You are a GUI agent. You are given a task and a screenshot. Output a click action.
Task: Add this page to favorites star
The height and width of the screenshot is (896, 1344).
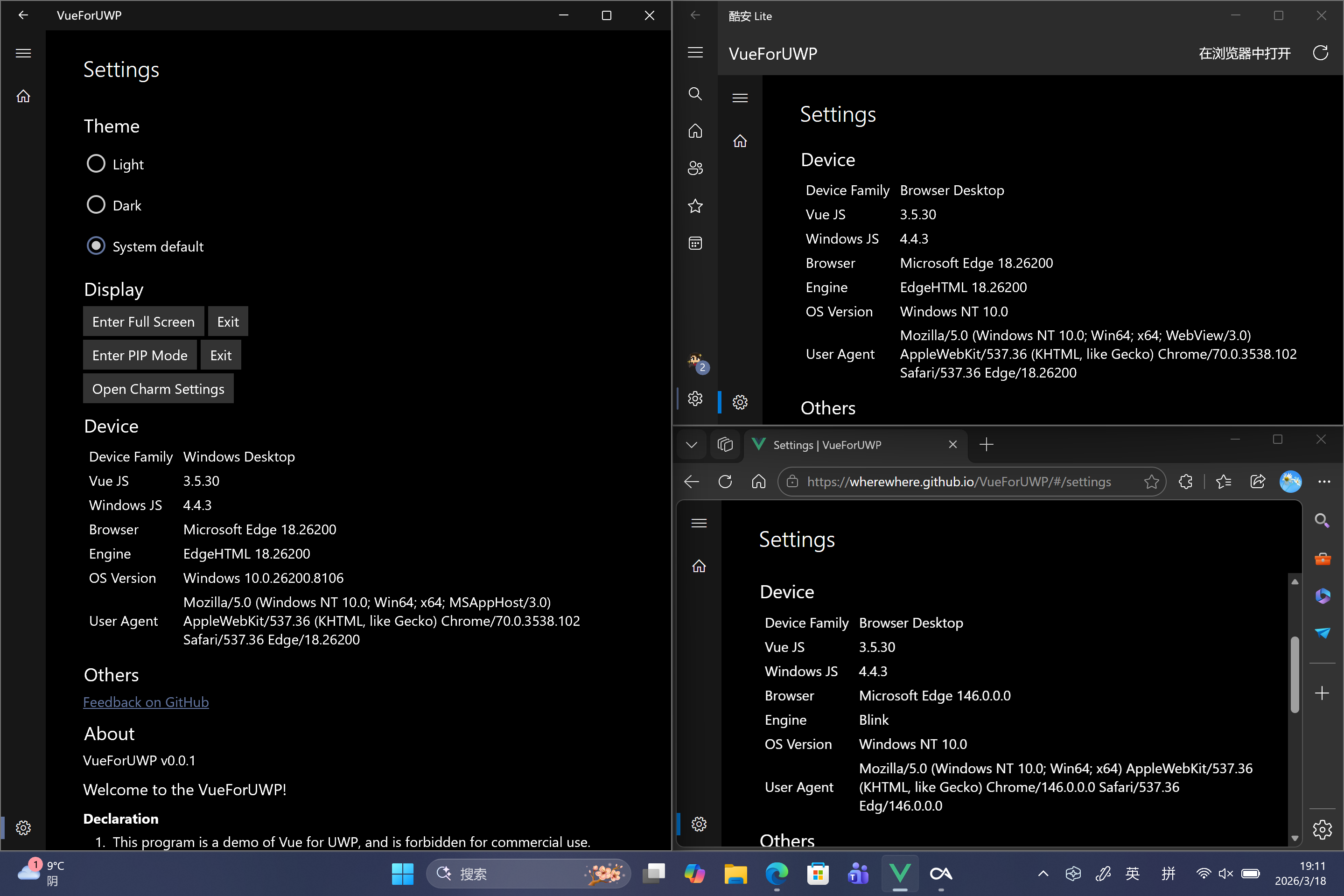1151,482
